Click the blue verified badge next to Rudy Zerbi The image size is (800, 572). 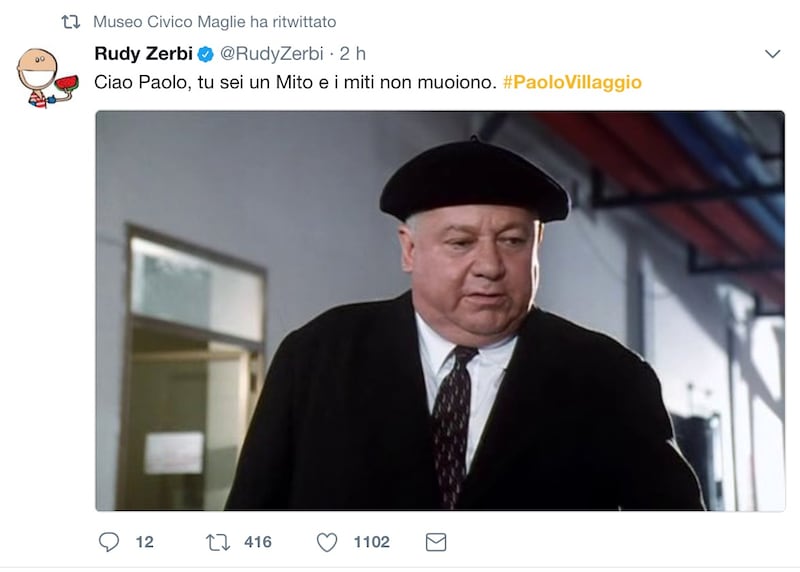[206, 54]
